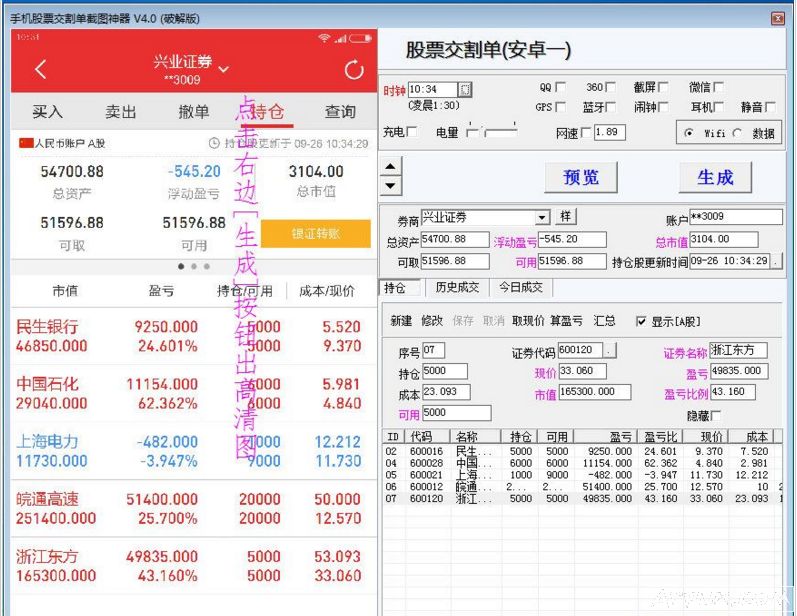Click the lookup button beside 证券代码
Viewport: 797px width, 616px height.
click(x=610, y=350)
